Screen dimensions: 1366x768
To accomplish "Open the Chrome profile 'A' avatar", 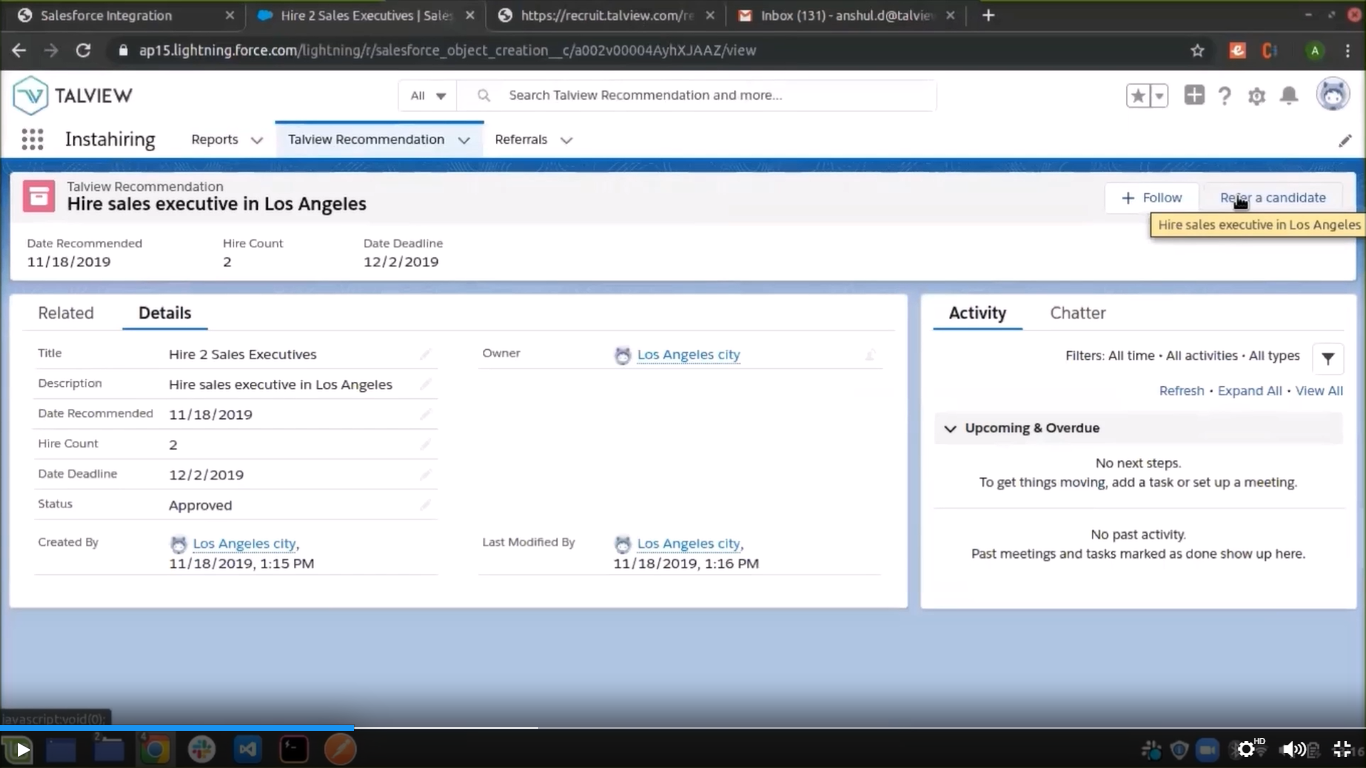I will tap(1315, 50).
